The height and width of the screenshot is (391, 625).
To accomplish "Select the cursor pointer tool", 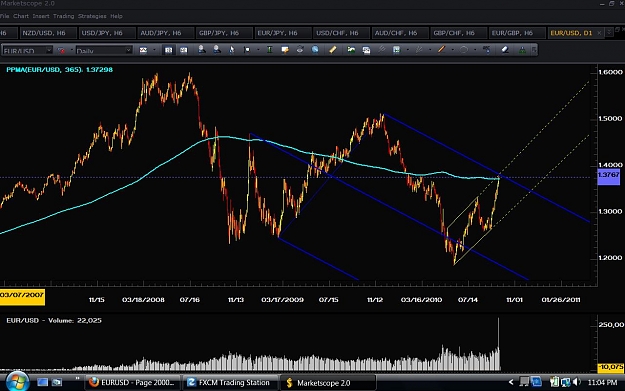I will (x=232, y=50).
